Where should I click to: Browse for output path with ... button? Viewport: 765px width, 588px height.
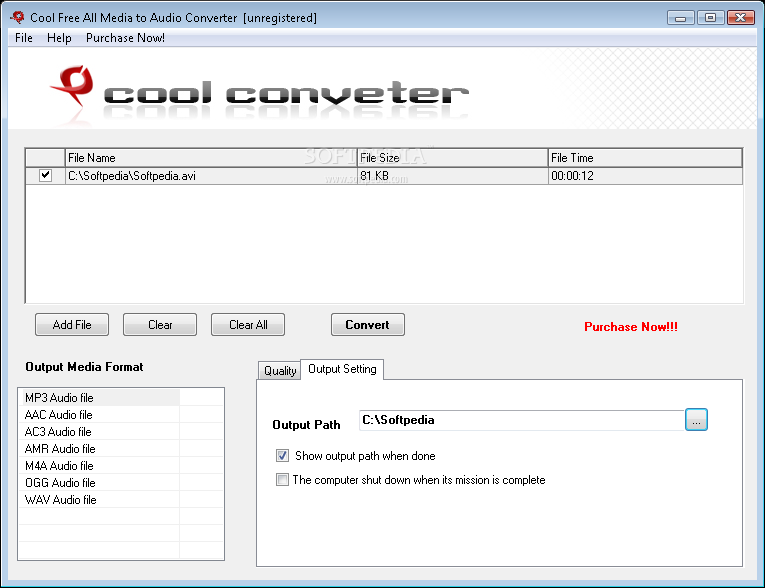(696, 420)
